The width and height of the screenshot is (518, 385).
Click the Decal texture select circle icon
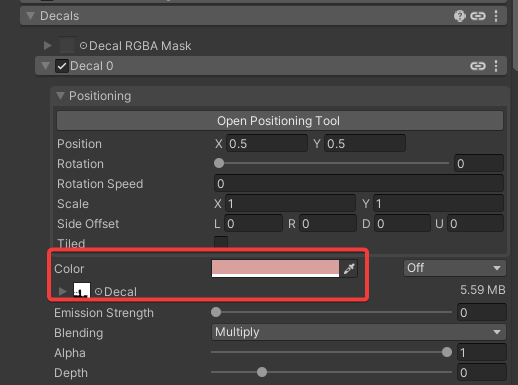click(x=98, y=292)
